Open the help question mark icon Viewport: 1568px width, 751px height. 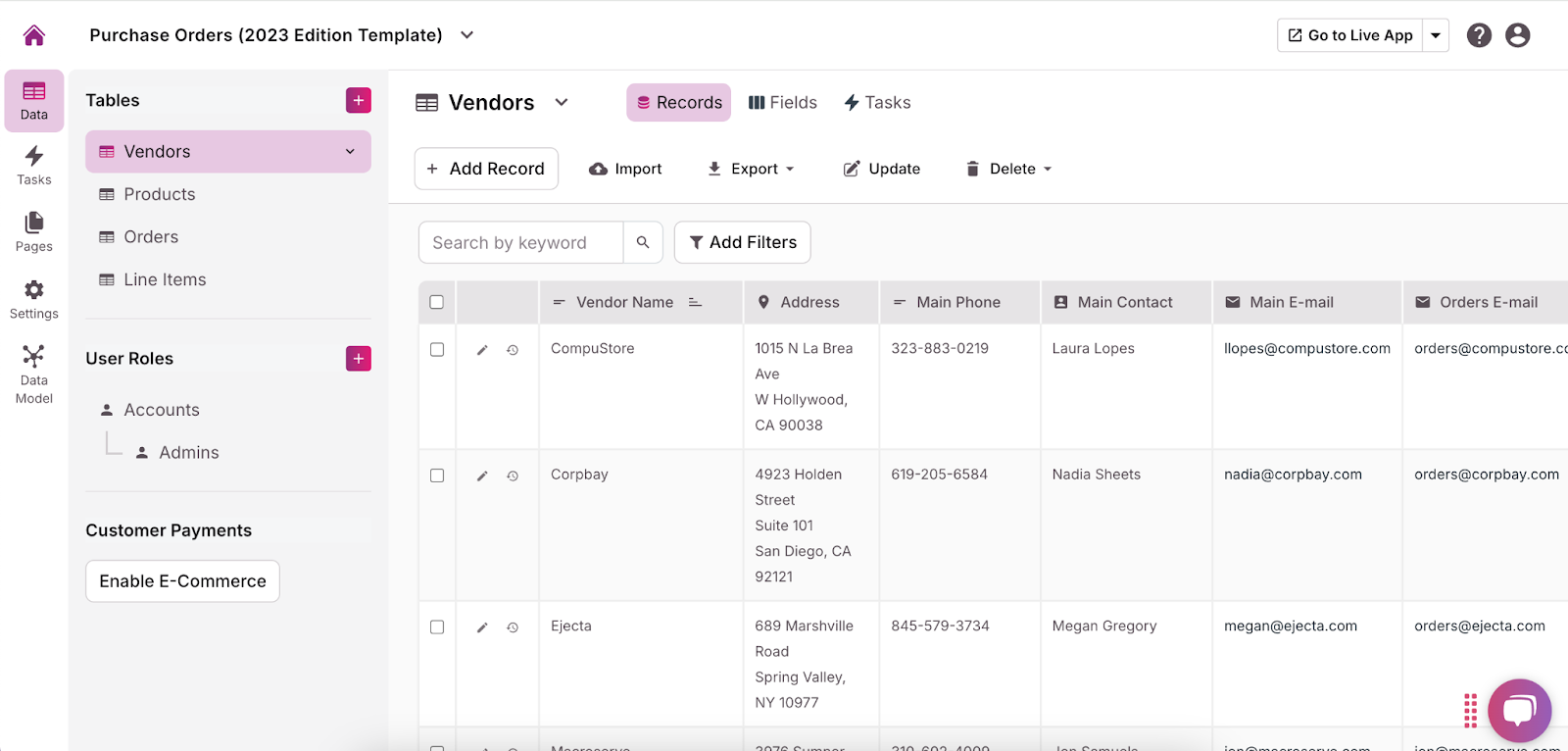[1479, 35]
